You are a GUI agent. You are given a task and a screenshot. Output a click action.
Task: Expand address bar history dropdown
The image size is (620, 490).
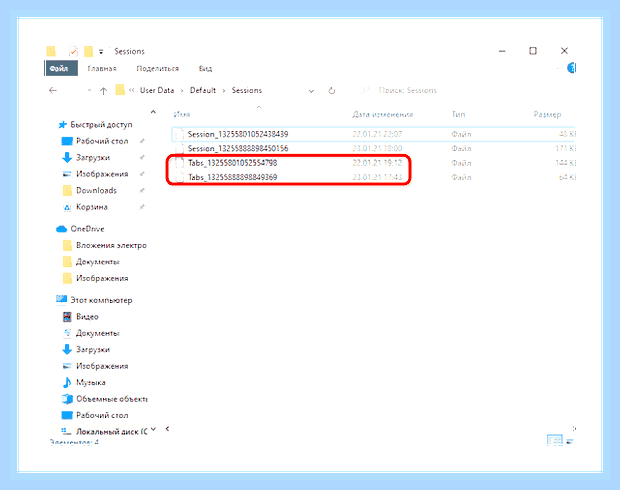point(311,91)
